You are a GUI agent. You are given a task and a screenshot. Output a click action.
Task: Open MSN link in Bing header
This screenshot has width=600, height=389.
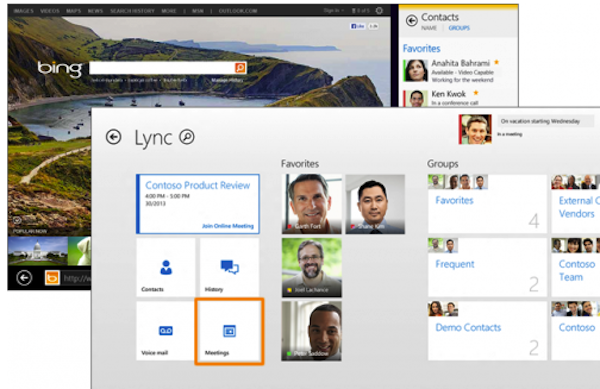click(x=198, y=11)
